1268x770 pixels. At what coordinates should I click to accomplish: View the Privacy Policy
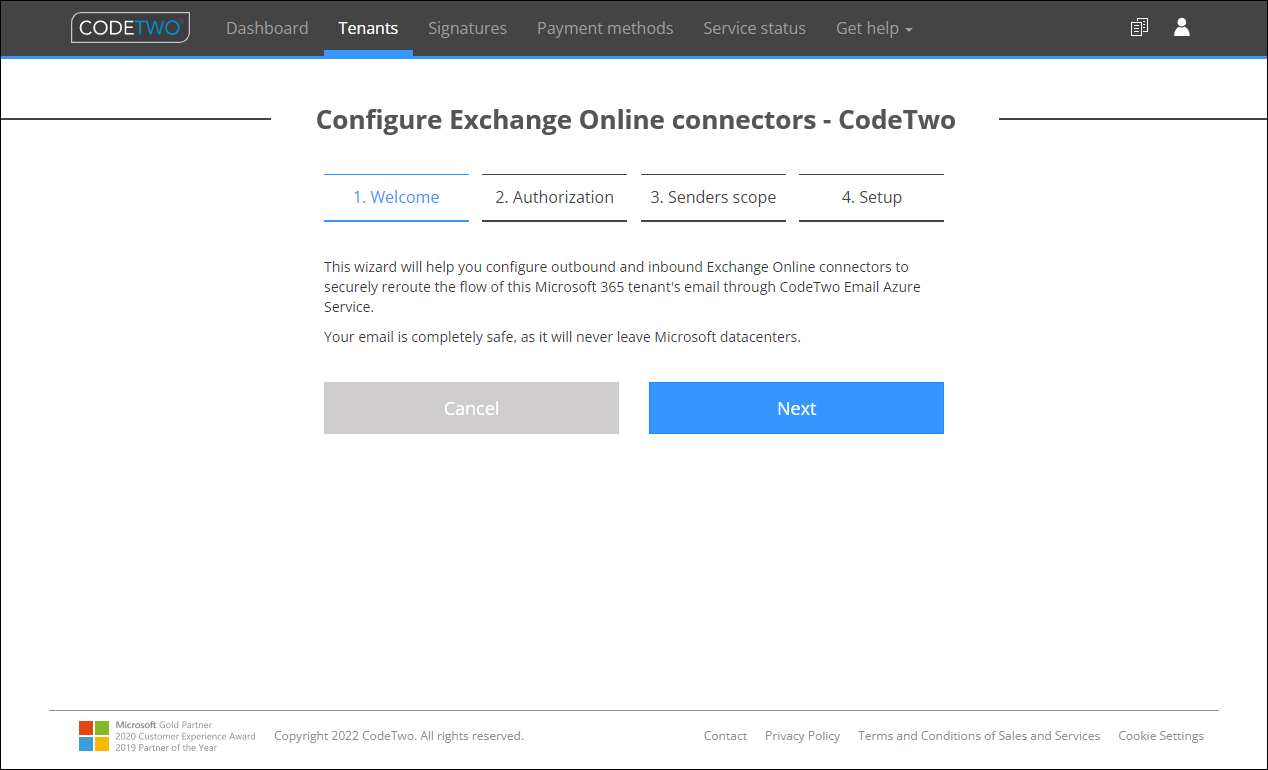click(802, 735)
